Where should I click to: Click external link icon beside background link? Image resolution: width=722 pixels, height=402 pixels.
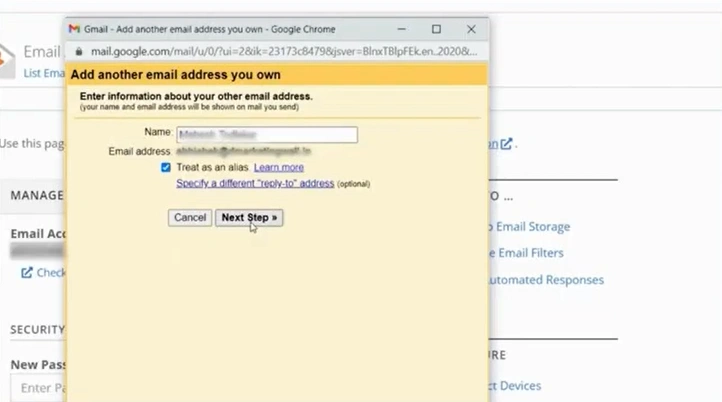pos(507,144)
